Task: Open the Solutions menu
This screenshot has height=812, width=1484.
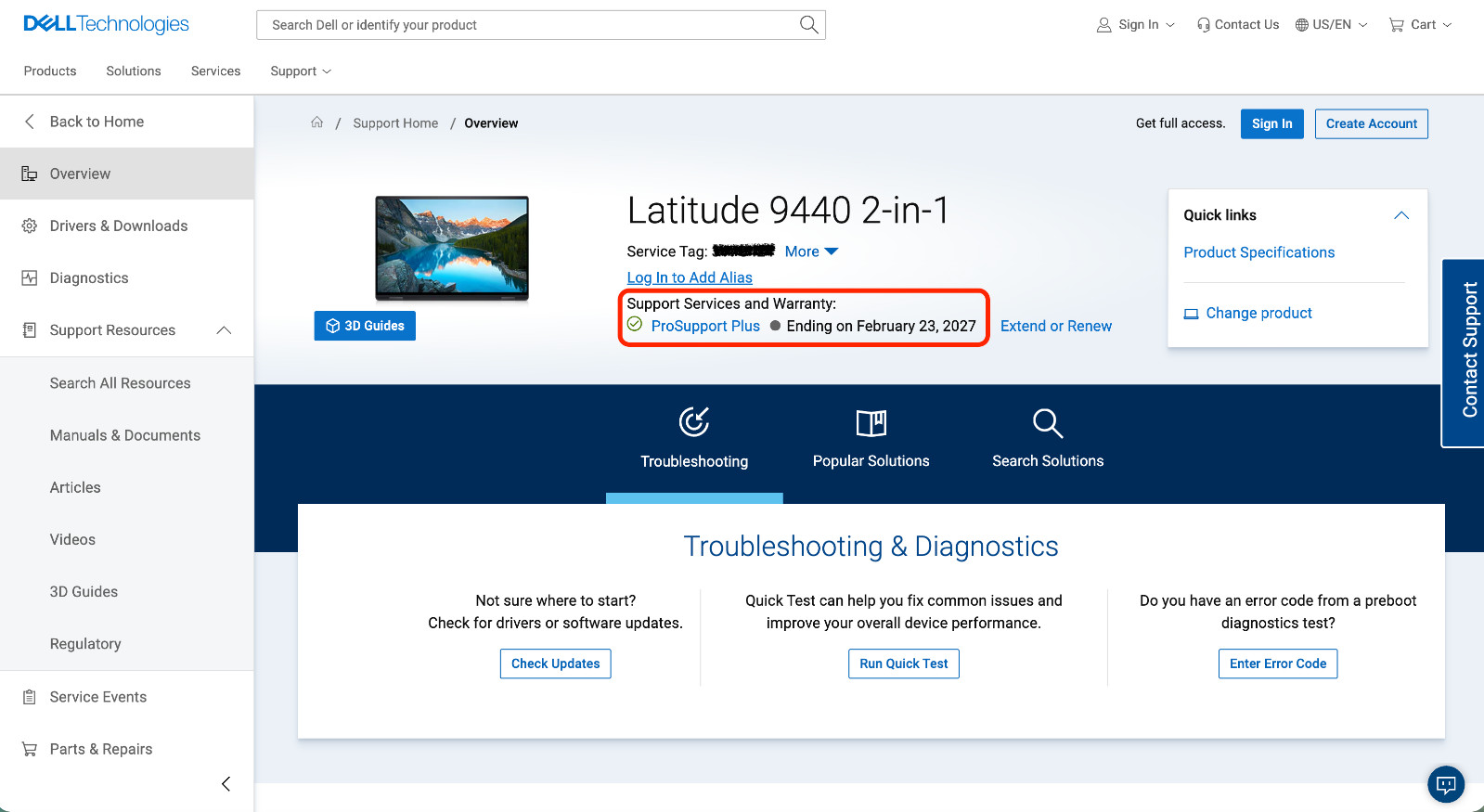Action: [x=134, y=71]
